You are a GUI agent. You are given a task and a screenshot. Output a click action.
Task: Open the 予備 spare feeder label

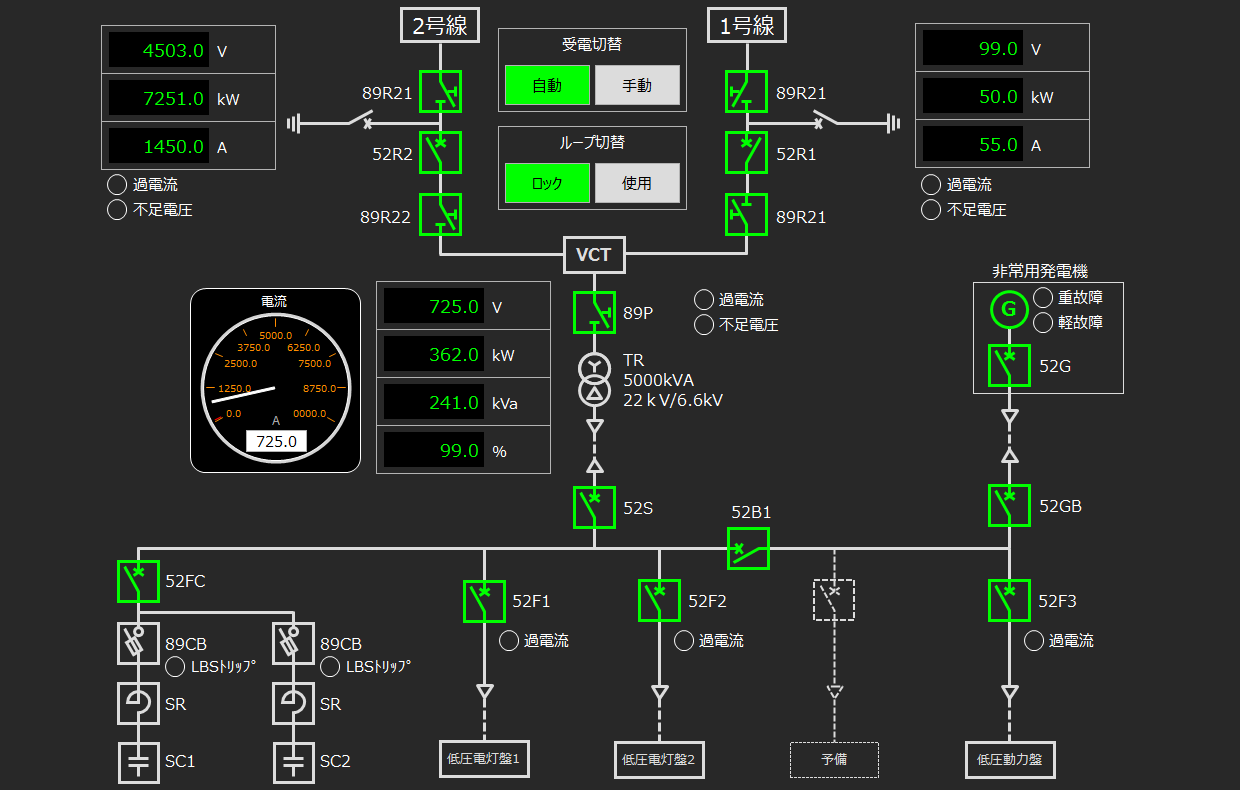click(834, 760)
